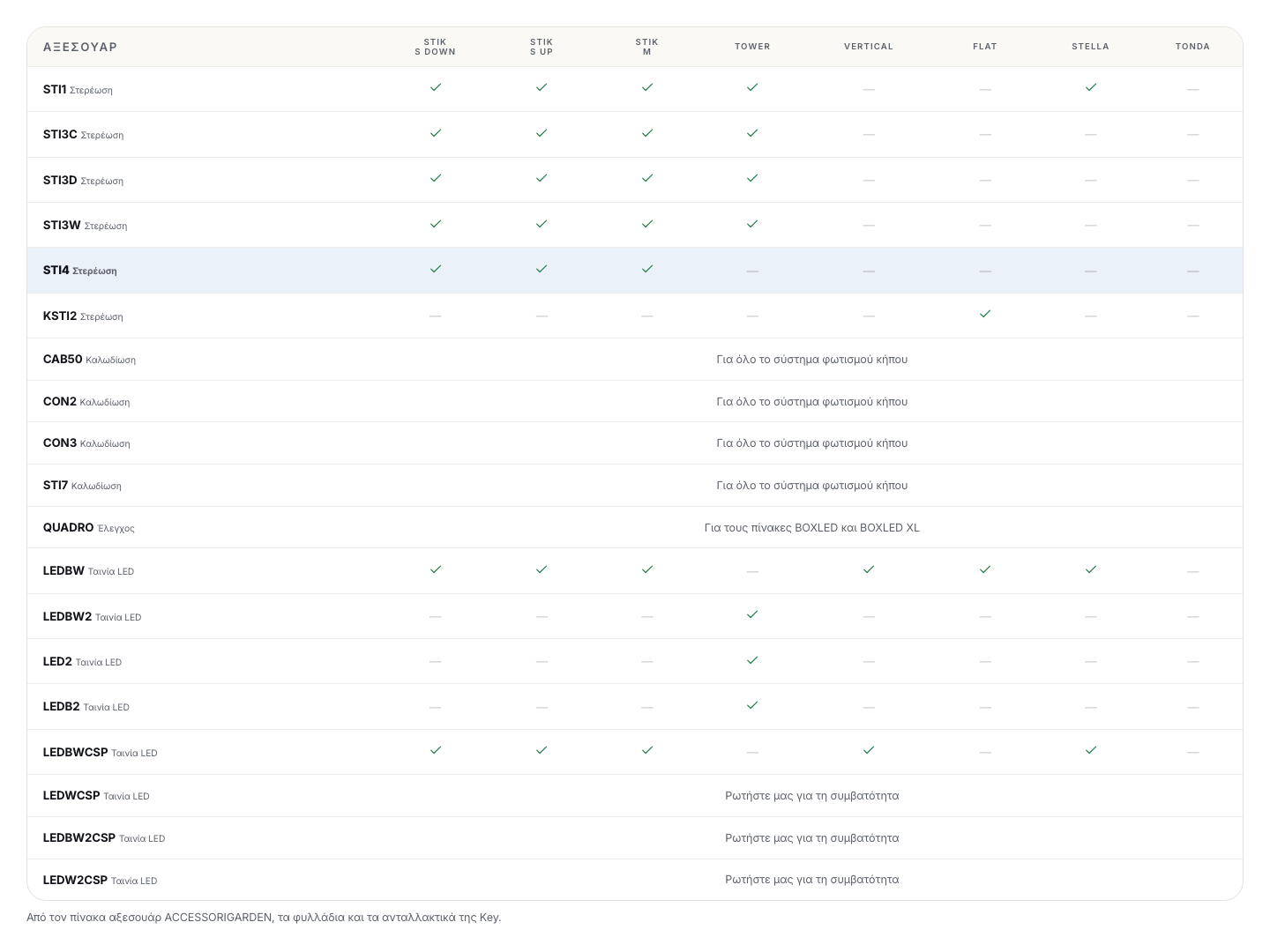Select the LEDBWCSP Ταινία LED row label
The width and height of the screenshot is (1270, 952).
tap(101, 753)
